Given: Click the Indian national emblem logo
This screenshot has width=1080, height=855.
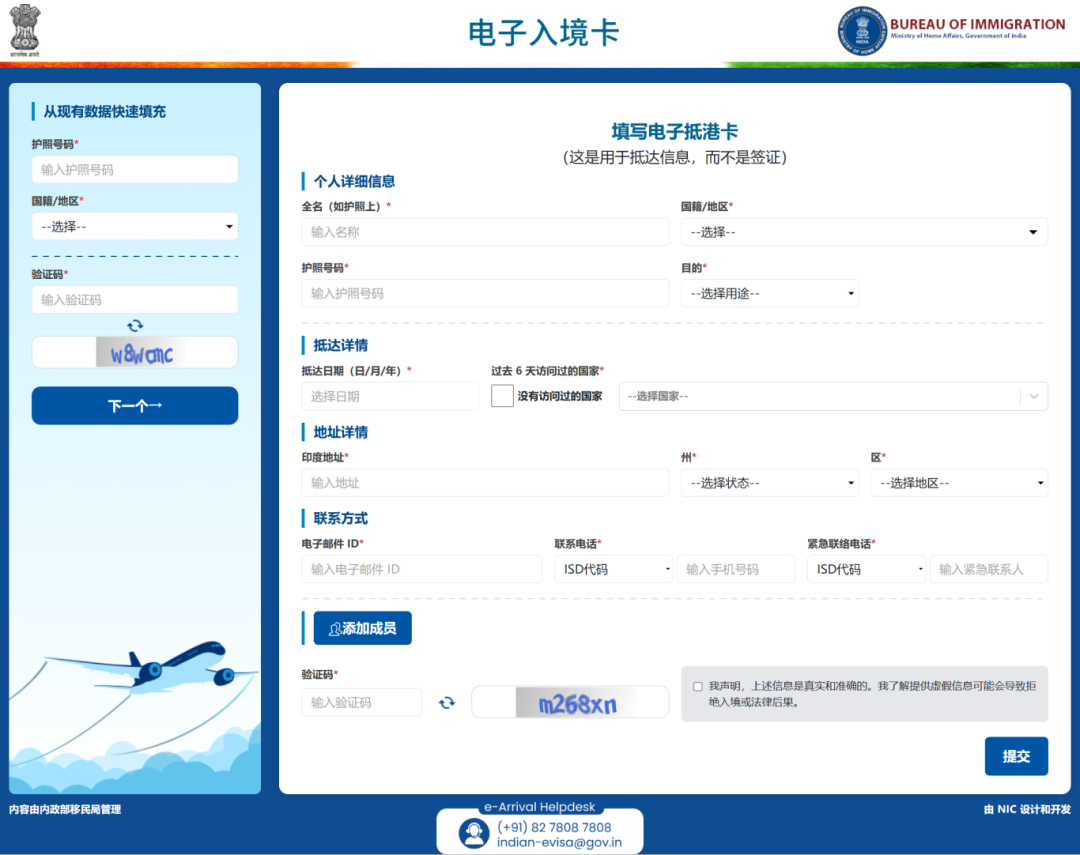Looking at the screenshot, I should (25, 31).
